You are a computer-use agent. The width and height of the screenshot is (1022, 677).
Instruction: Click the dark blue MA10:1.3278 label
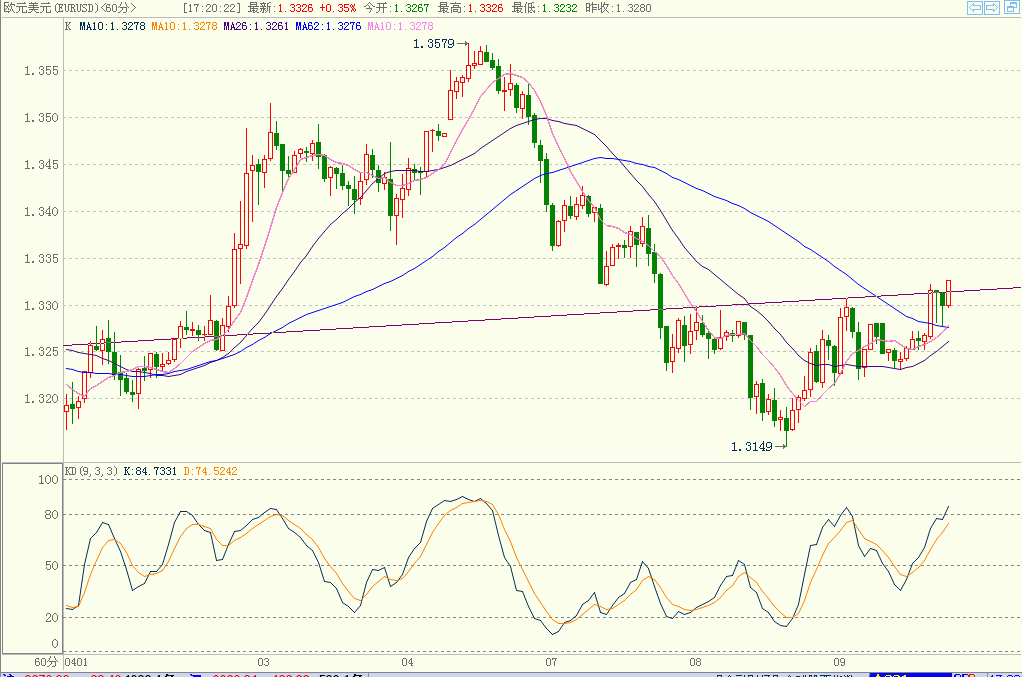[x=112, y=26]
